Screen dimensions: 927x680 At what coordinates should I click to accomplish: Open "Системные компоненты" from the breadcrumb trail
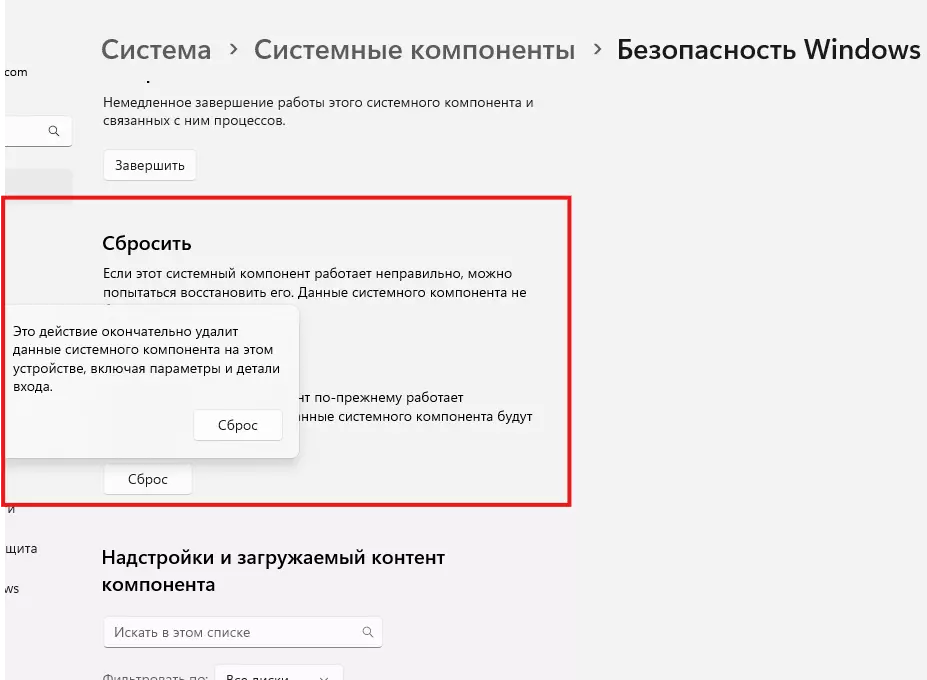coord(414,49)
